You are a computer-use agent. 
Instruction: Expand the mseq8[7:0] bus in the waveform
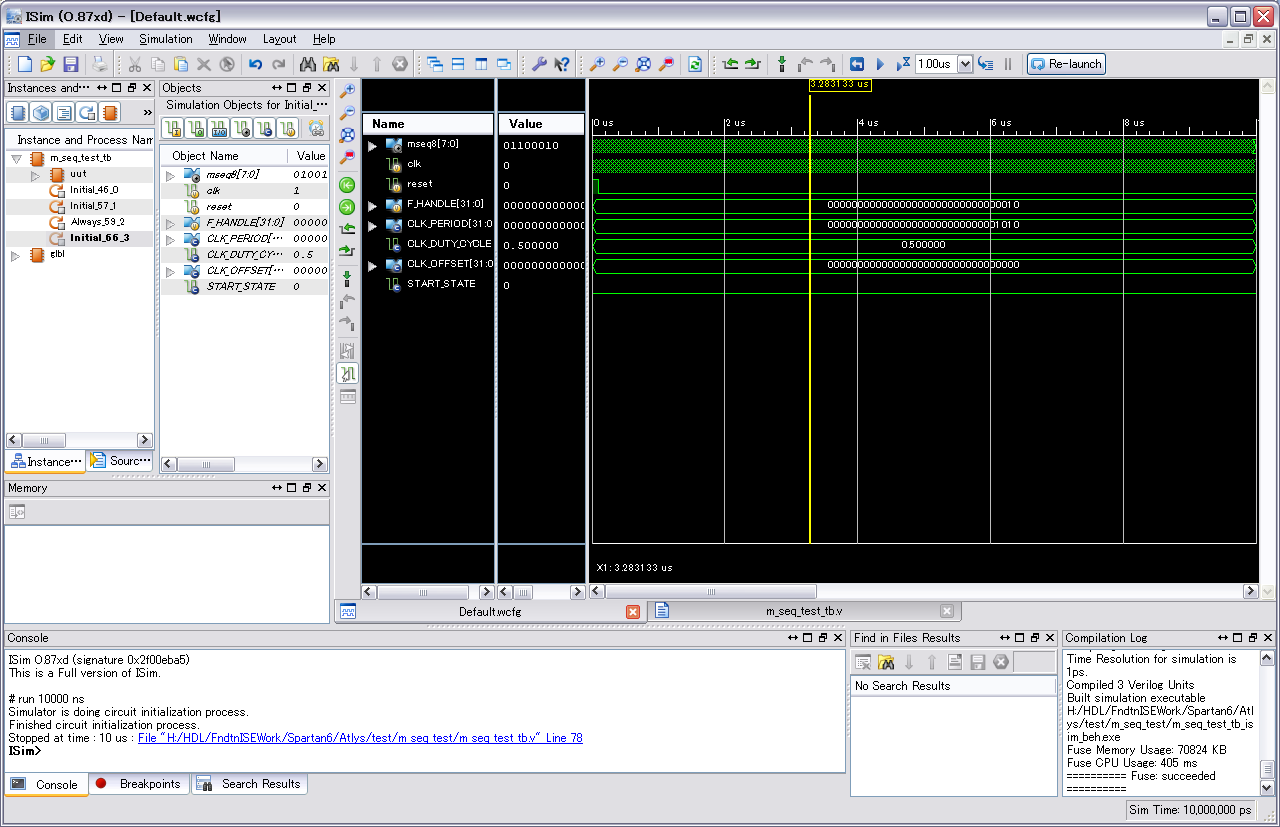pos(373,146)
